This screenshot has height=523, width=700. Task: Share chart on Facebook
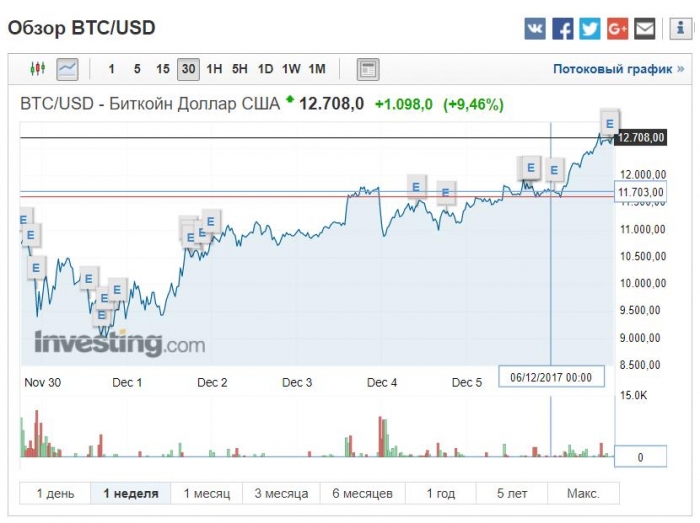tap(563, 29)
